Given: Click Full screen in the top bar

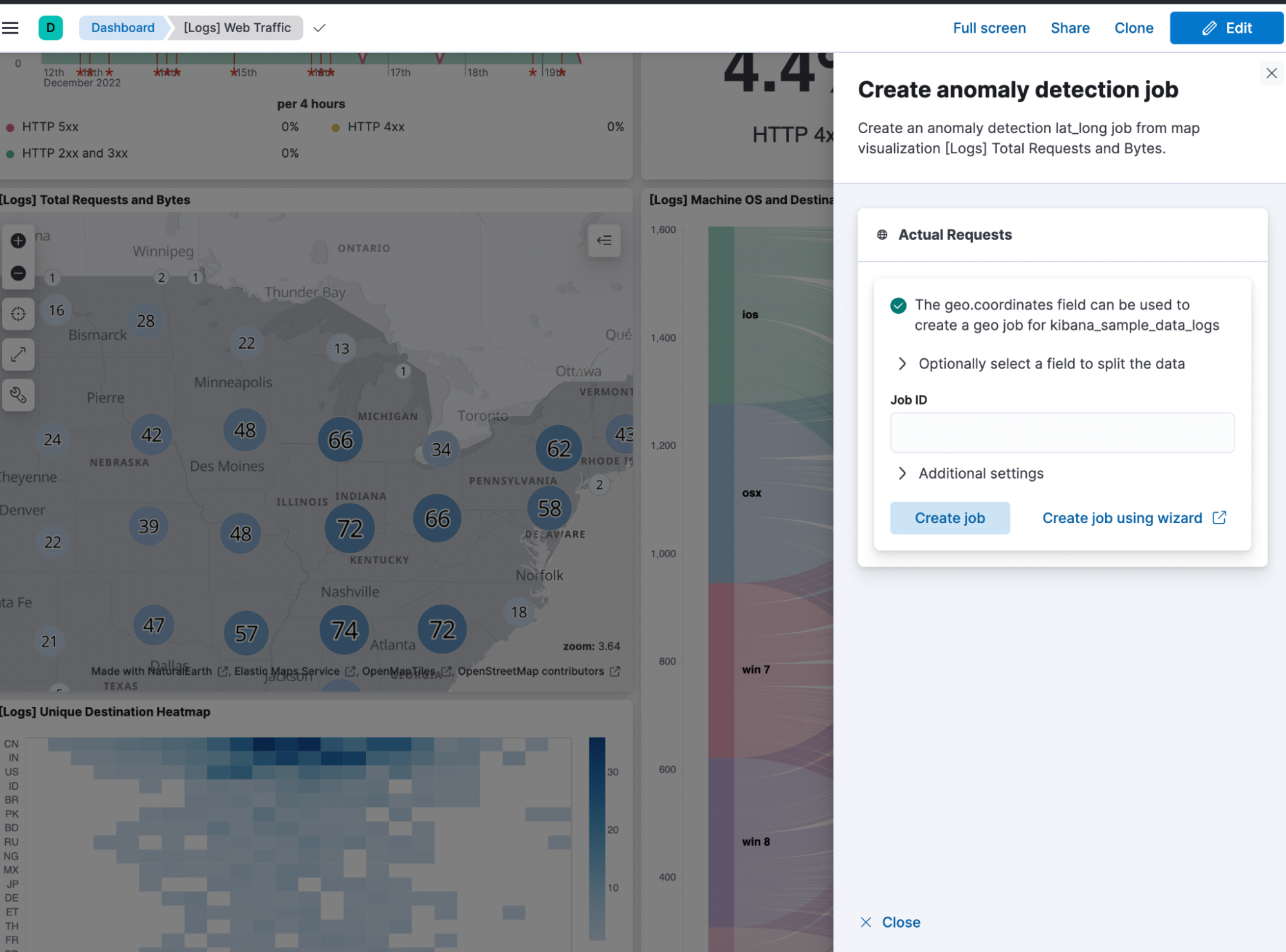Looking at the screenshot, I should (x=989, y=28).
